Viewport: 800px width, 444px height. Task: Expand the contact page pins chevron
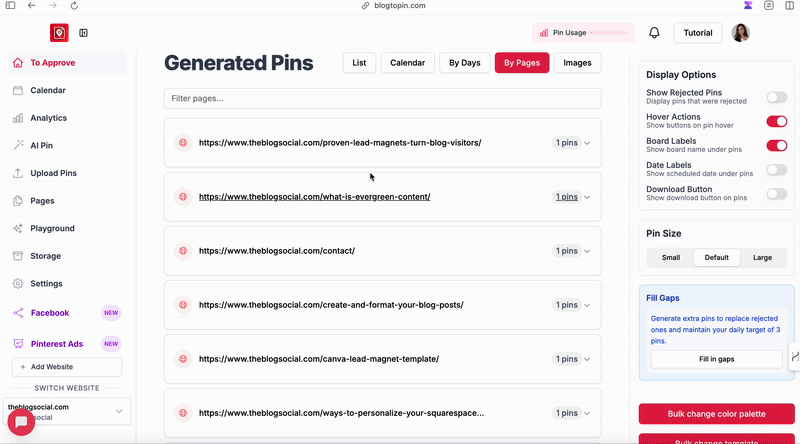pos(587,251)
